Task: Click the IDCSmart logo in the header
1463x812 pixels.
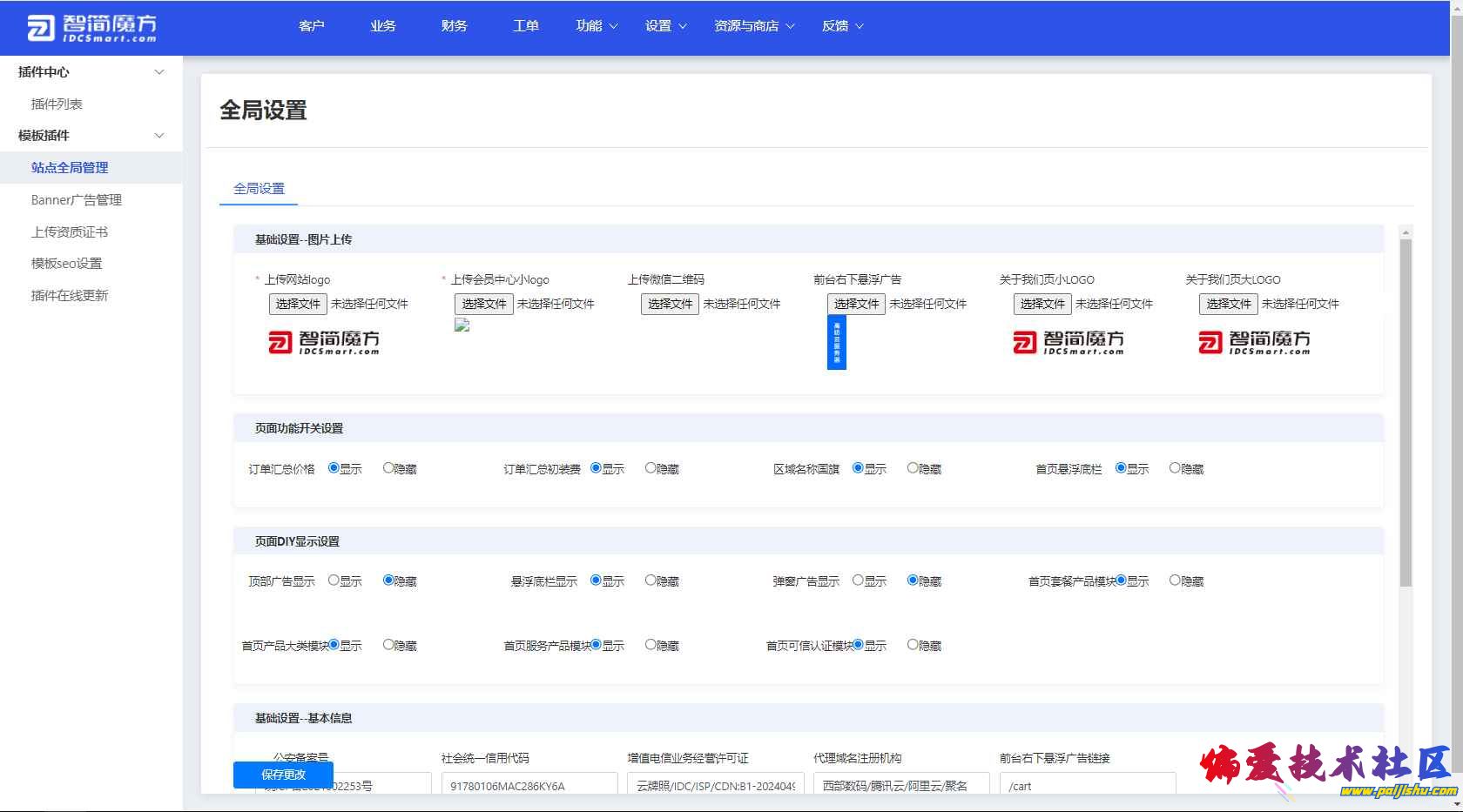Action: (91, 28)
